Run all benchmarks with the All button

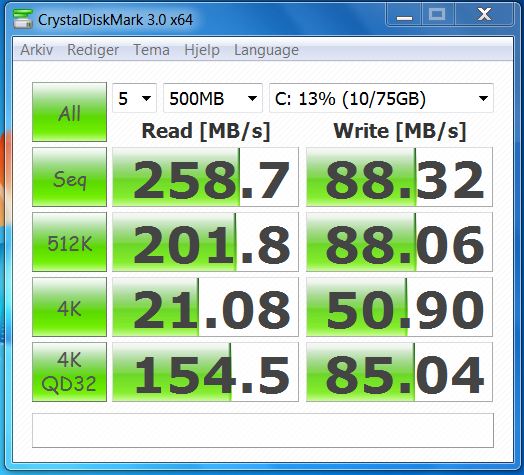[x=70, y=112]
